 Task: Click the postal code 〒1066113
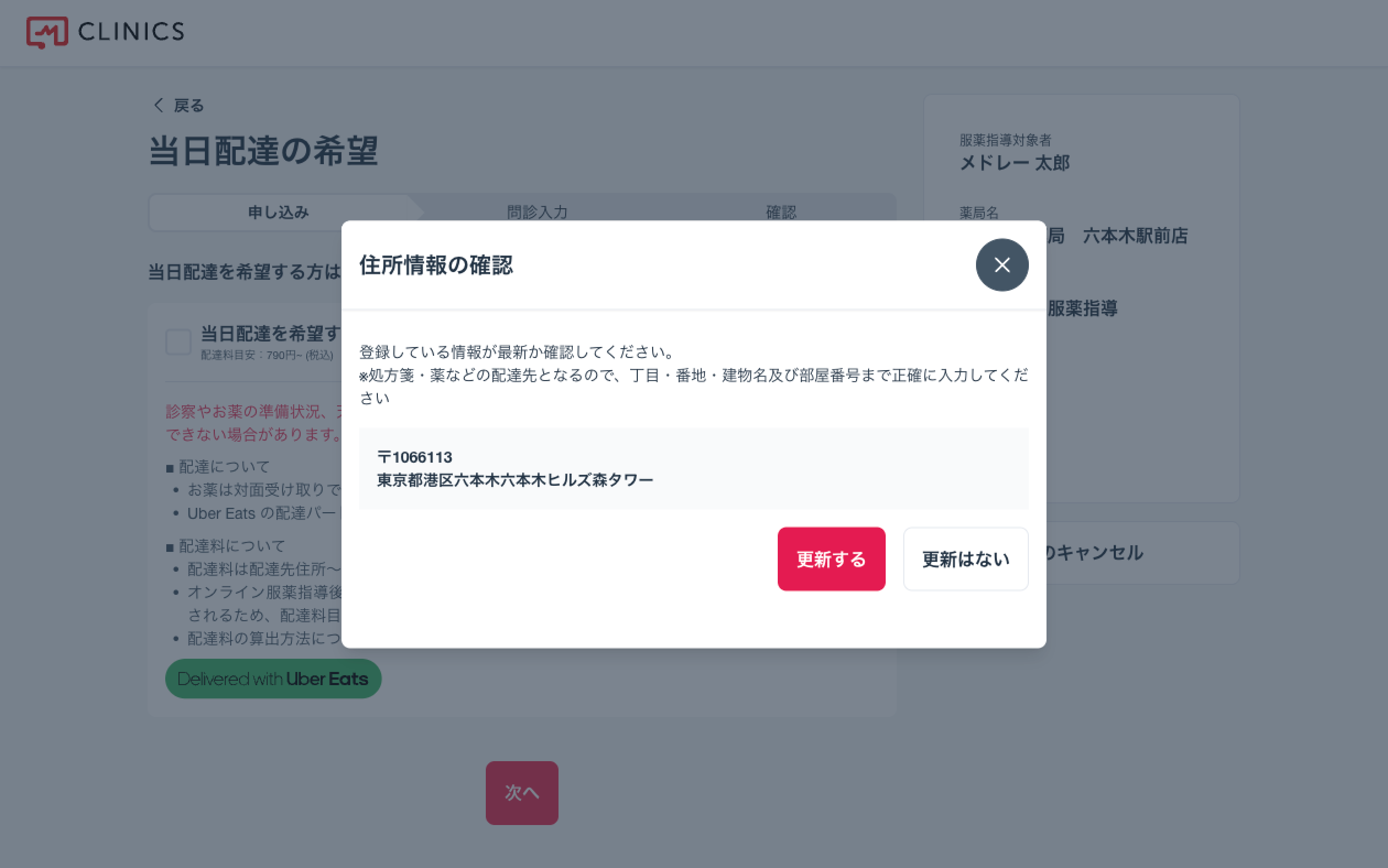point(414,457)
